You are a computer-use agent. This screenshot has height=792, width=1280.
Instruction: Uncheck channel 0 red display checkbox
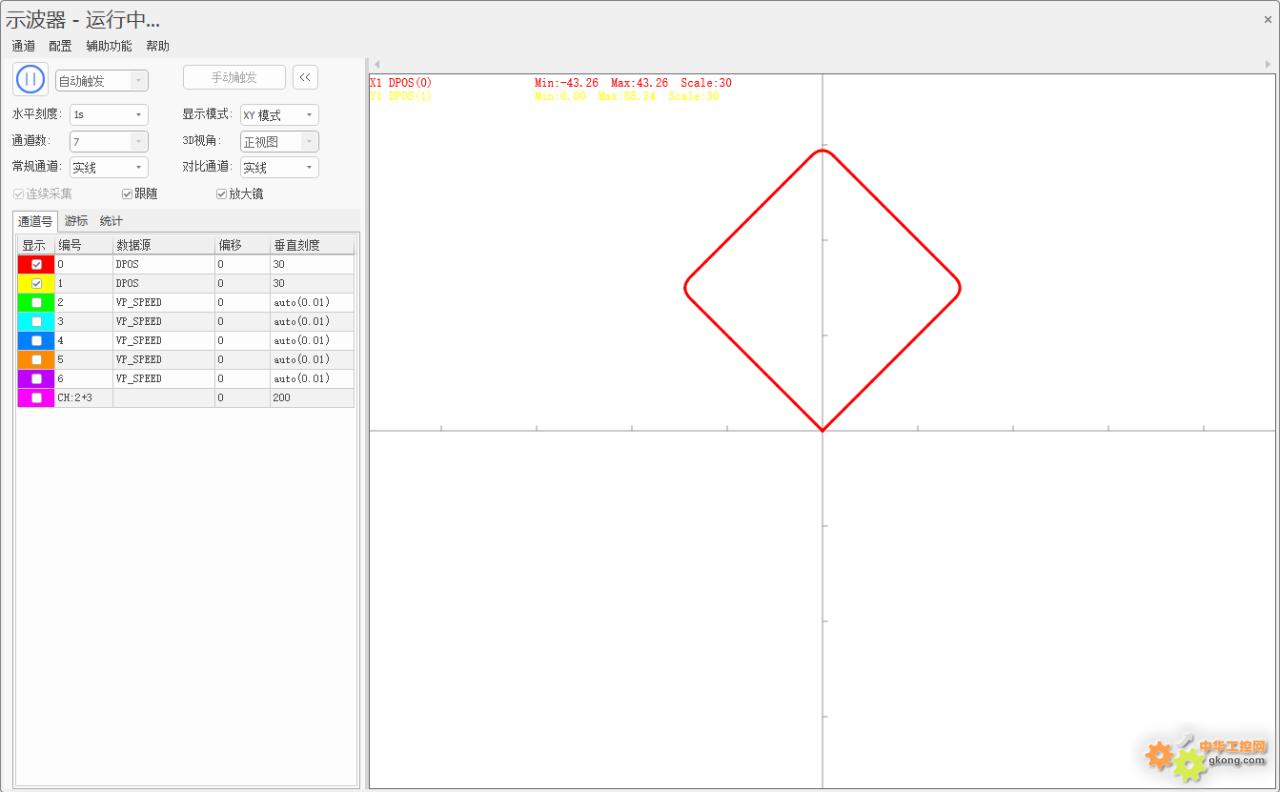pyautogui.click(x=37, y=265)
